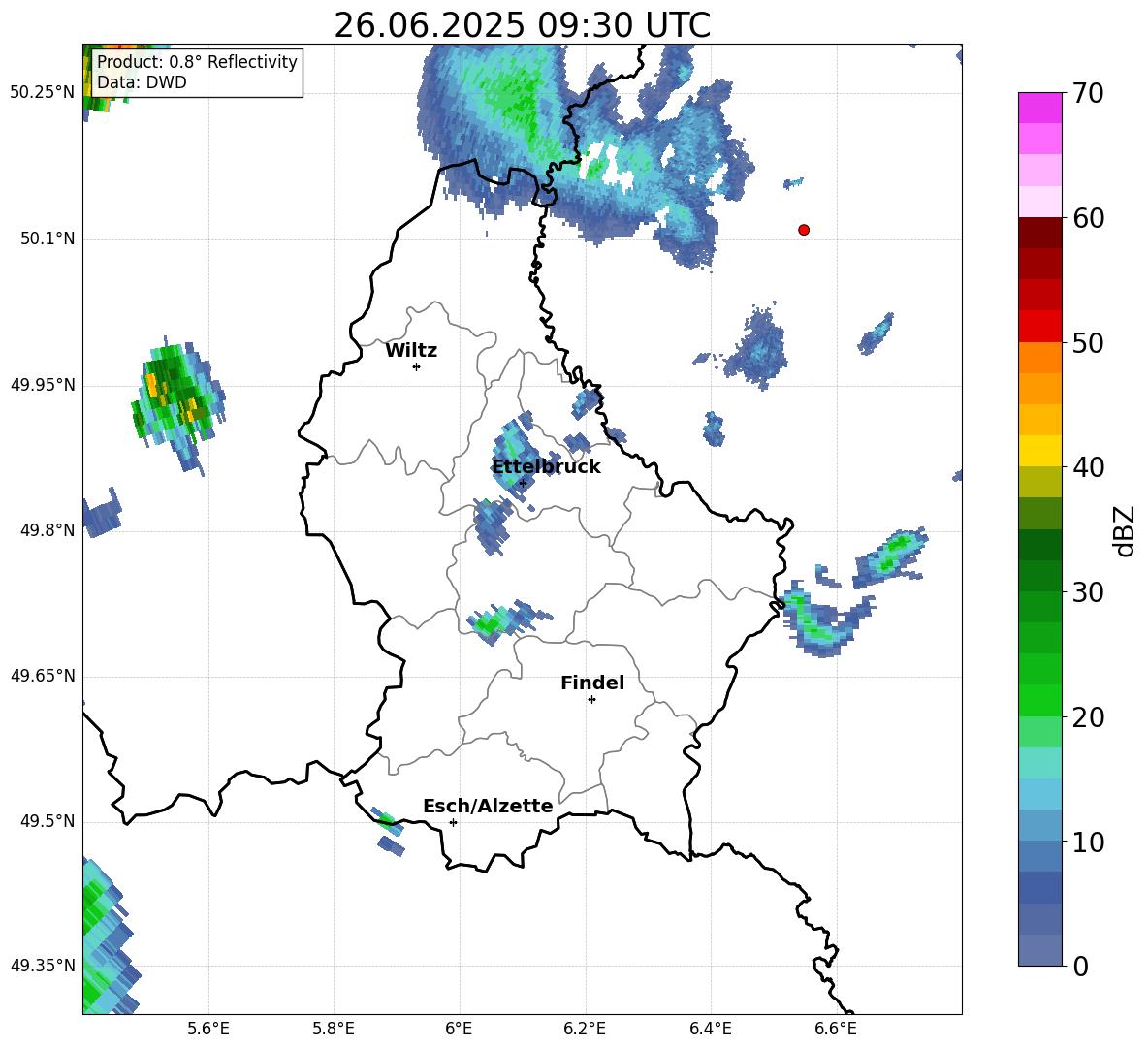The height and width of the screenshot is (1048, 1148).
Task: Click the Wiltz station cross marker
Action: (417, 366)
